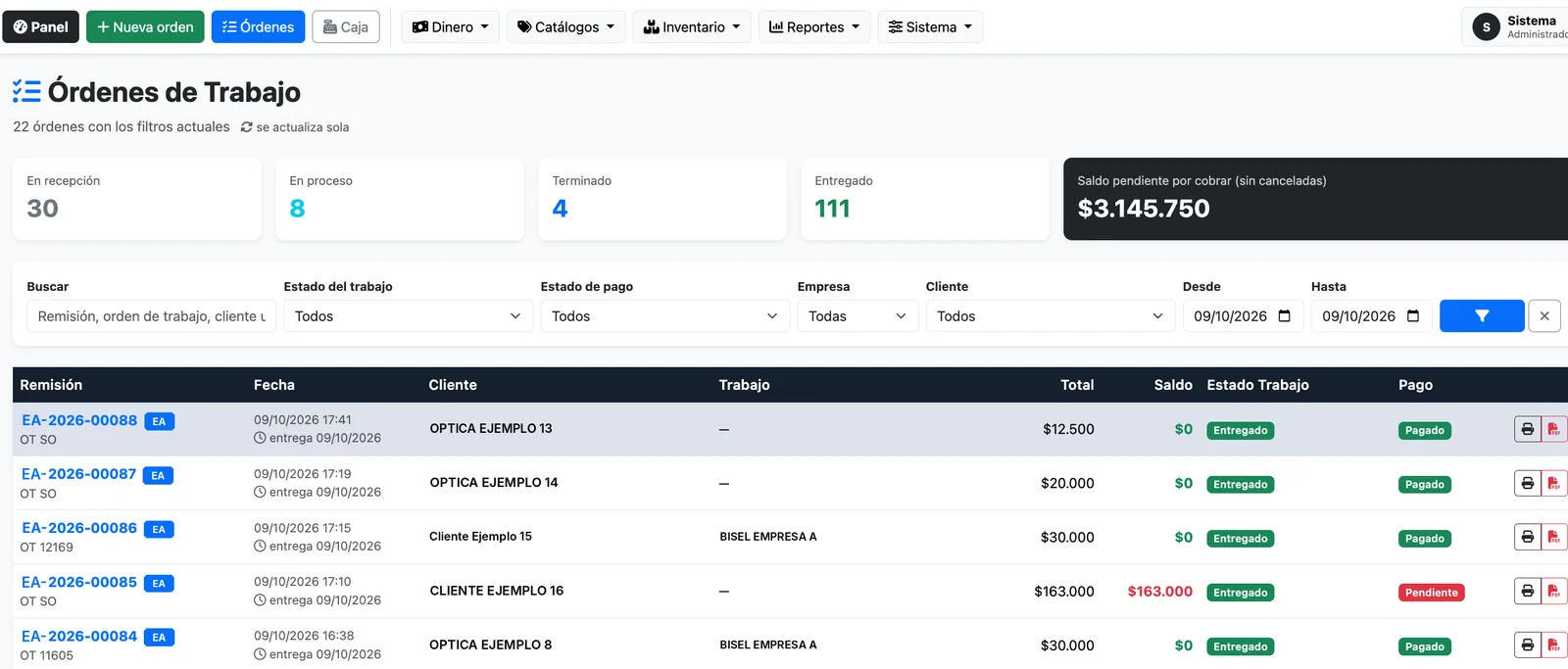Click the Órdenes de Trabajo checklist icon
1568x669 pixels.
(26, 92)
